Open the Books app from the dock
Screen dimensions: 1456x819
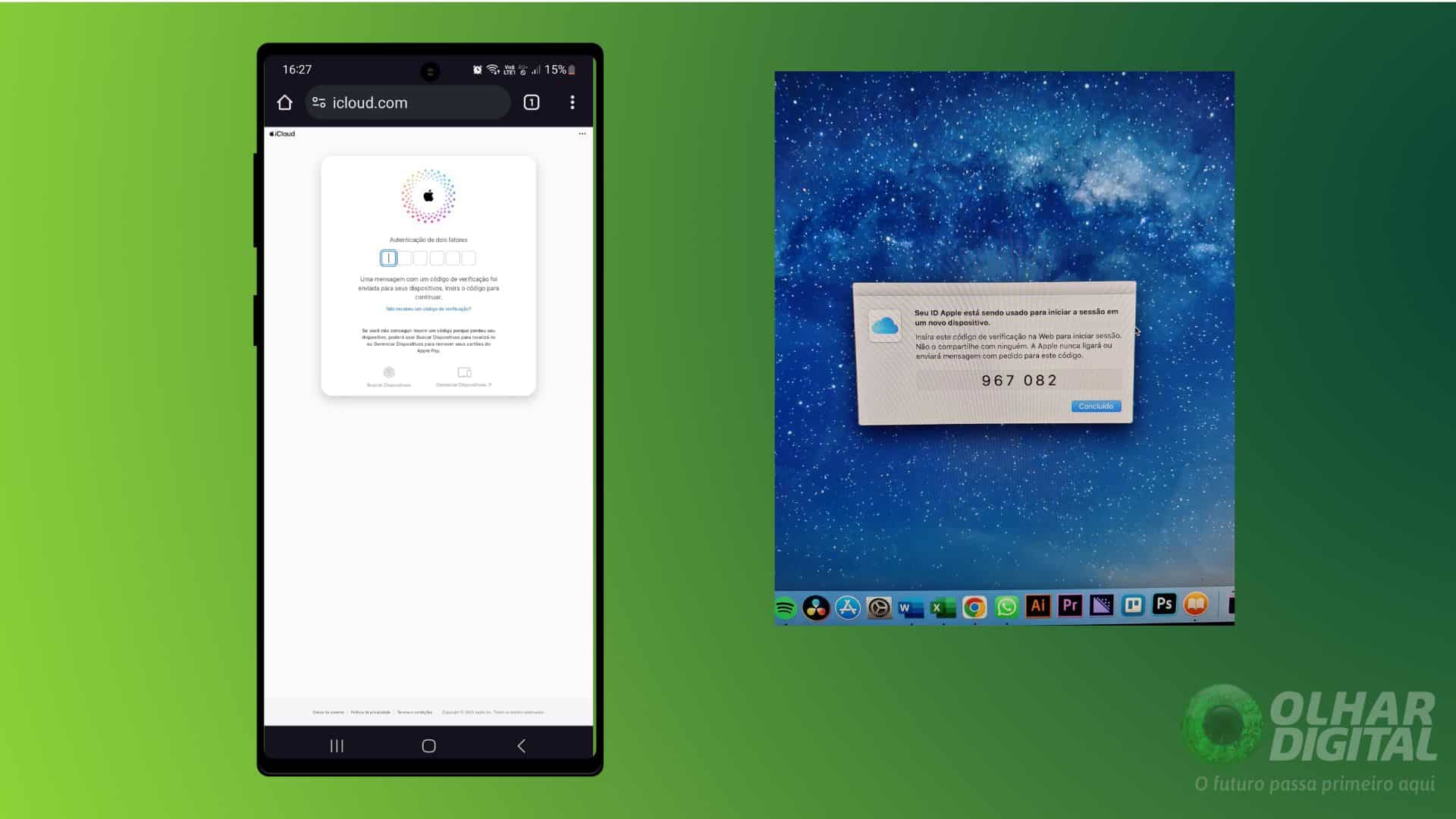coord(1196,604)
